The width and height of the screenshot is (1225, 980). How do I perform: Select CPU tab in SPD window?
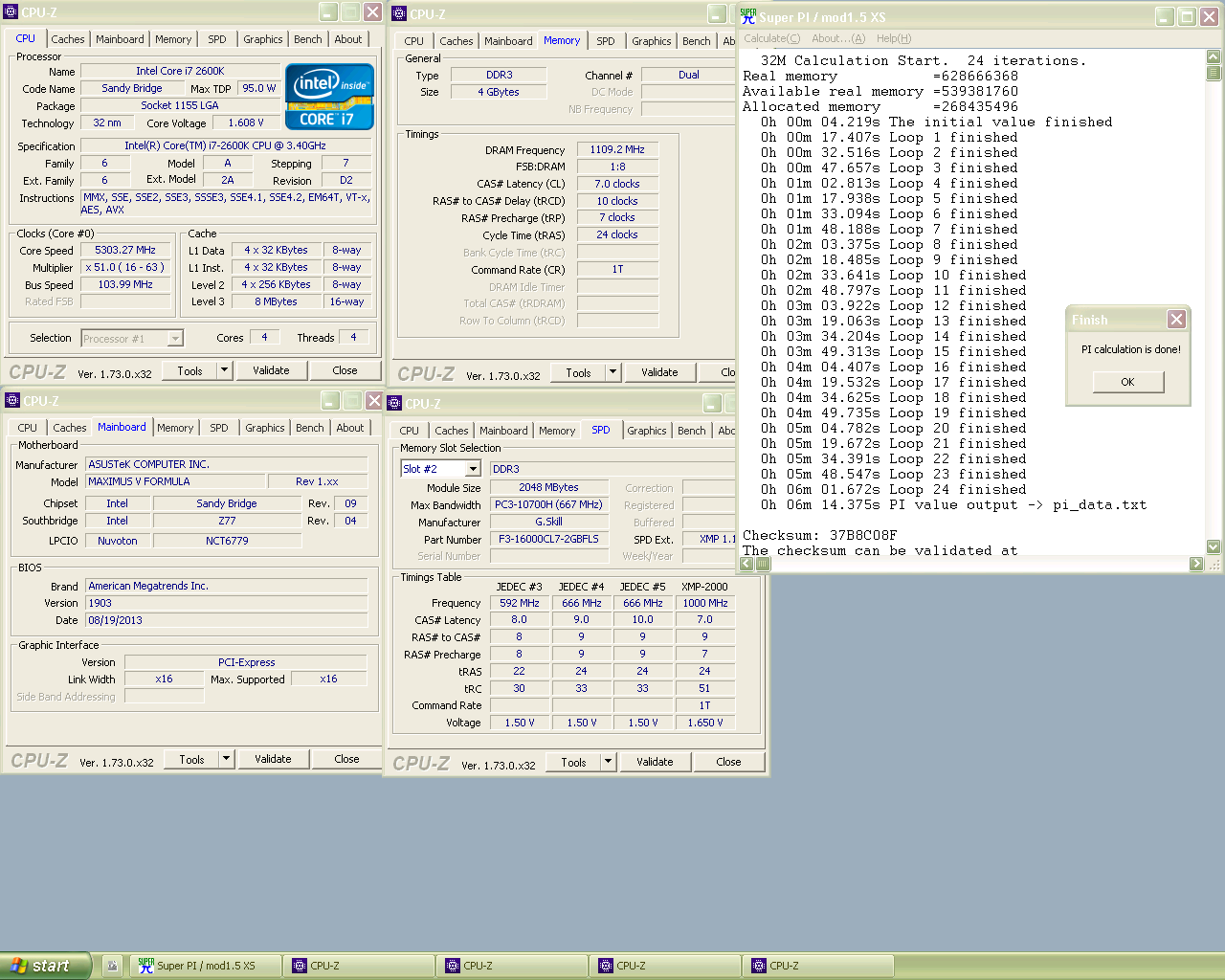coord(410,431)
